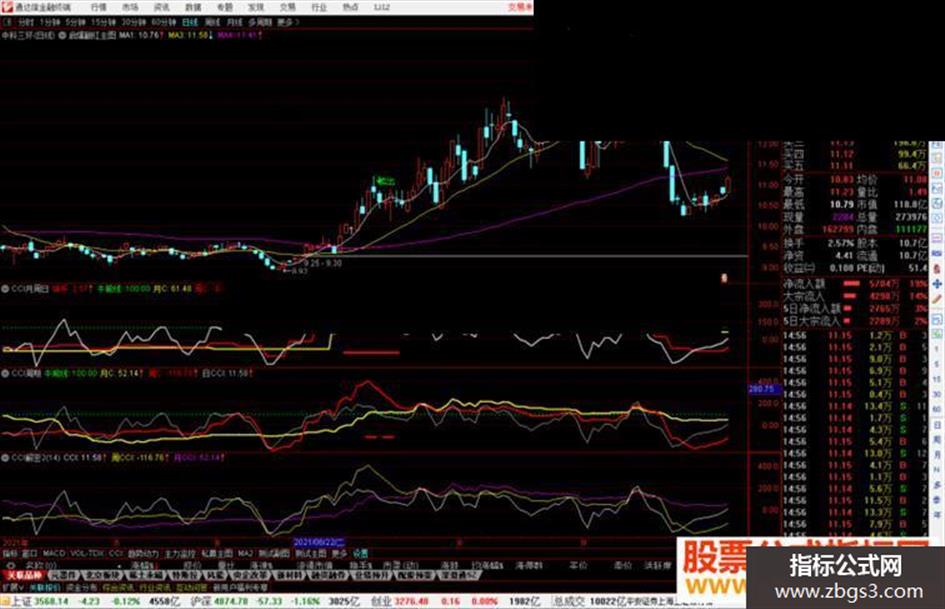The image size is (945, 609).
Task: Open CCI解密 indicator settings icon
Action: 5,458
